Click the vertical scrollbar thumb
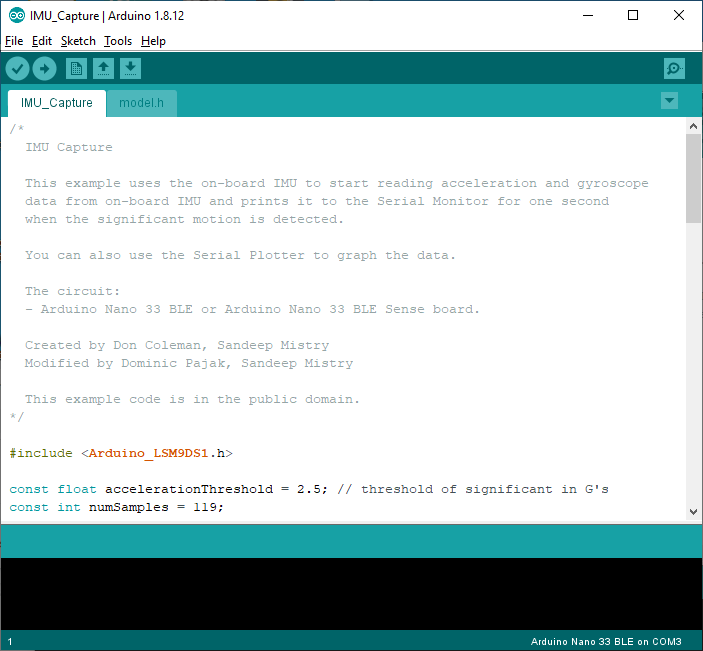Image resolution: width=703 pixels, height=651 pixels. point(694,178)
